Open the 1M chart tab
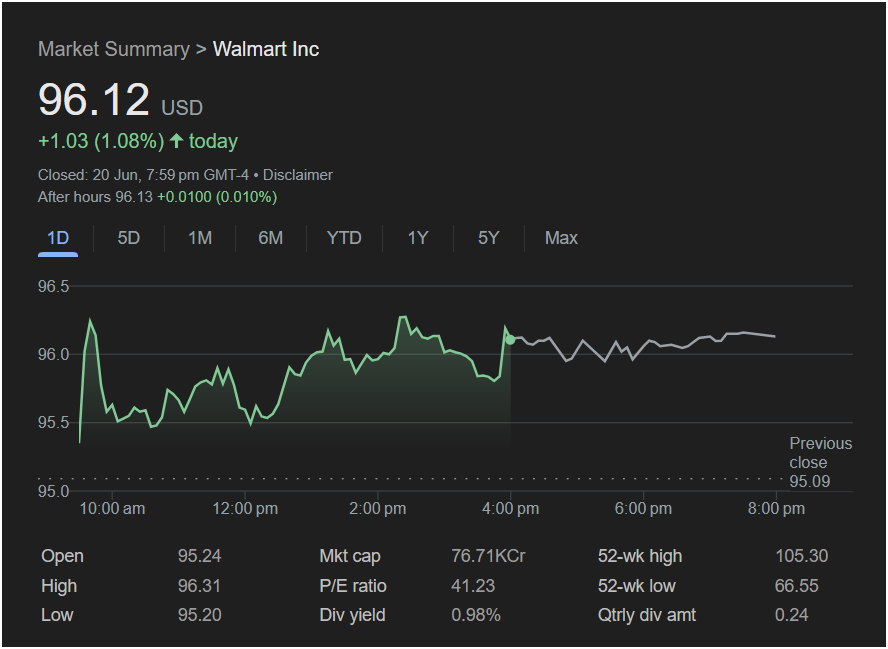Screen dimensions: 888x649 (200, 238)
